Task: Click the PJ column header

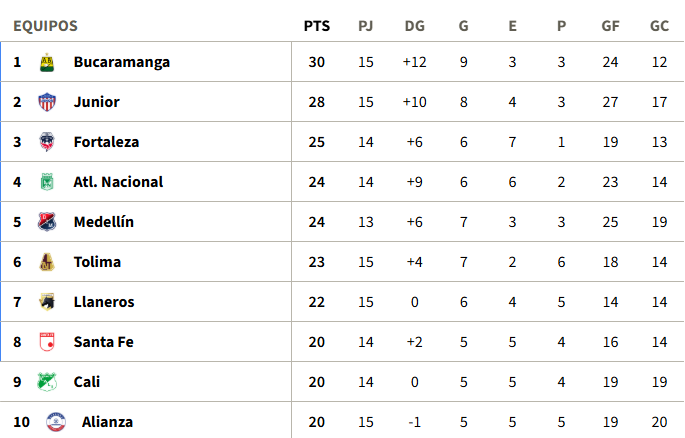Action: pyautogui.click(x=366, y=26)
